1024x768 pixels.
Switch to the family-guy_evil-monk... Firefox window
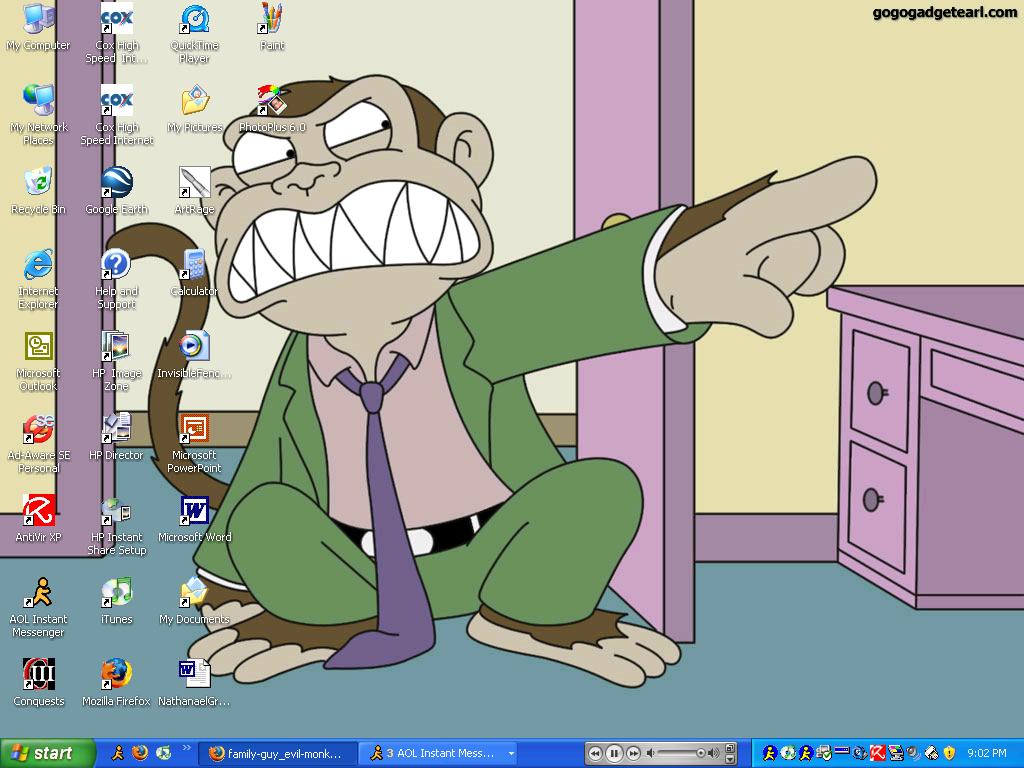pyautogui.click(x=277, y=754)
